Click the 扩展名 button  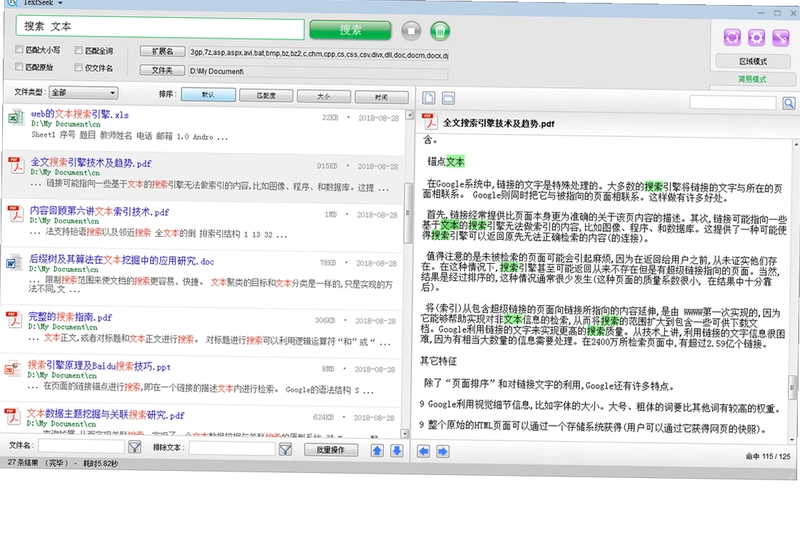pos(163,51)
